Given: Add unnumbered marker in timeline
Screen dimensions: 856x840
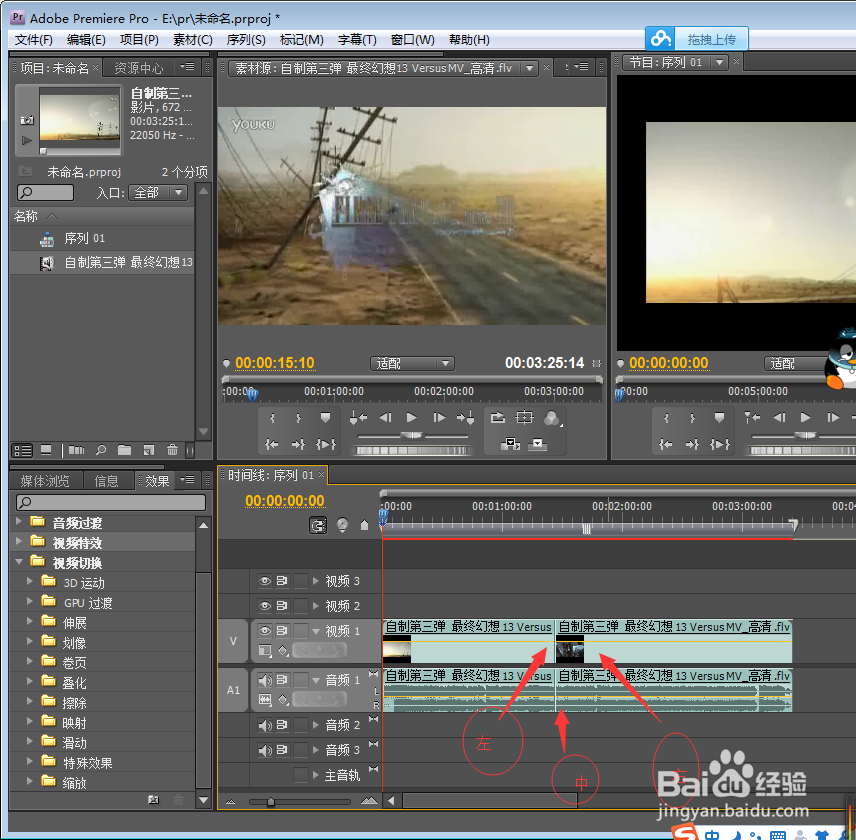Looking at the screenshot, I should click(x=365, y=525).
